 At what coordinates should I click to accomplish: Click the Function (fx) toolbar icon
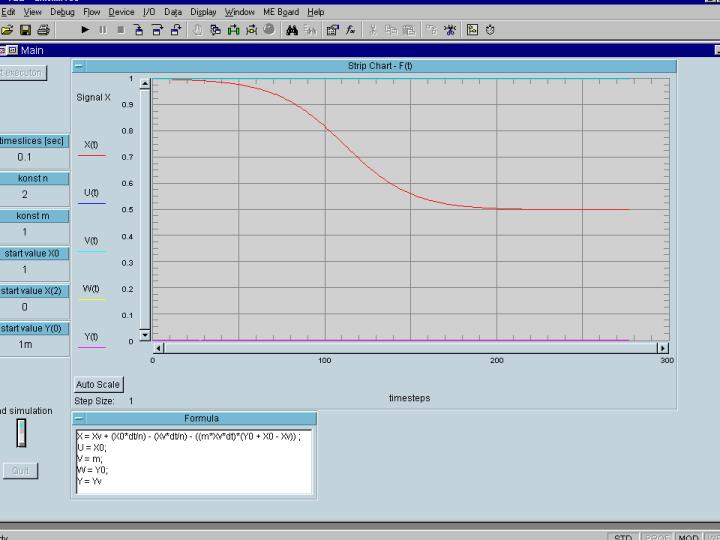click(351, 30)
